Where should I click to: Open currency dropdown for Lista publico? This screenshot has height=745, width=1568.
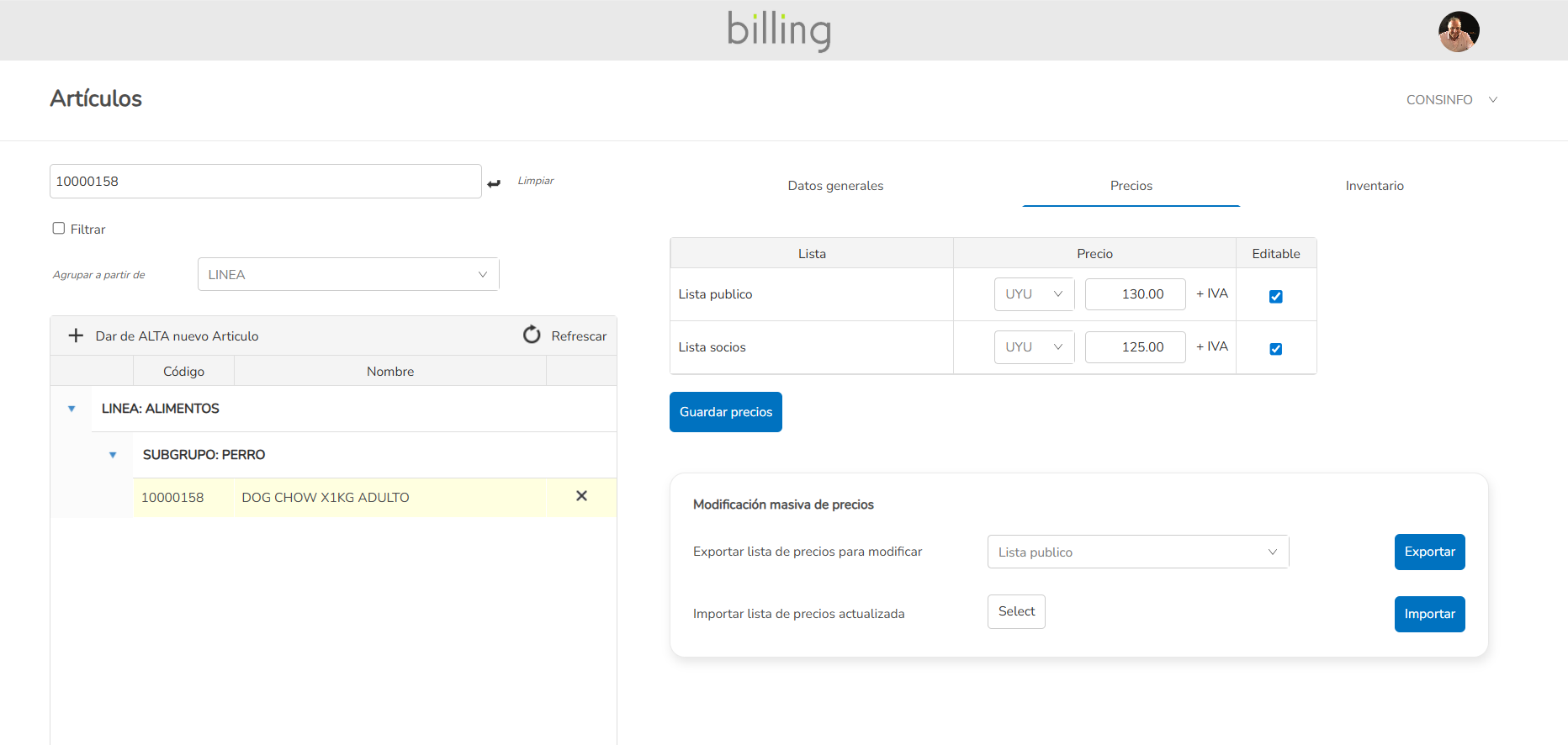pos(1034,294)
